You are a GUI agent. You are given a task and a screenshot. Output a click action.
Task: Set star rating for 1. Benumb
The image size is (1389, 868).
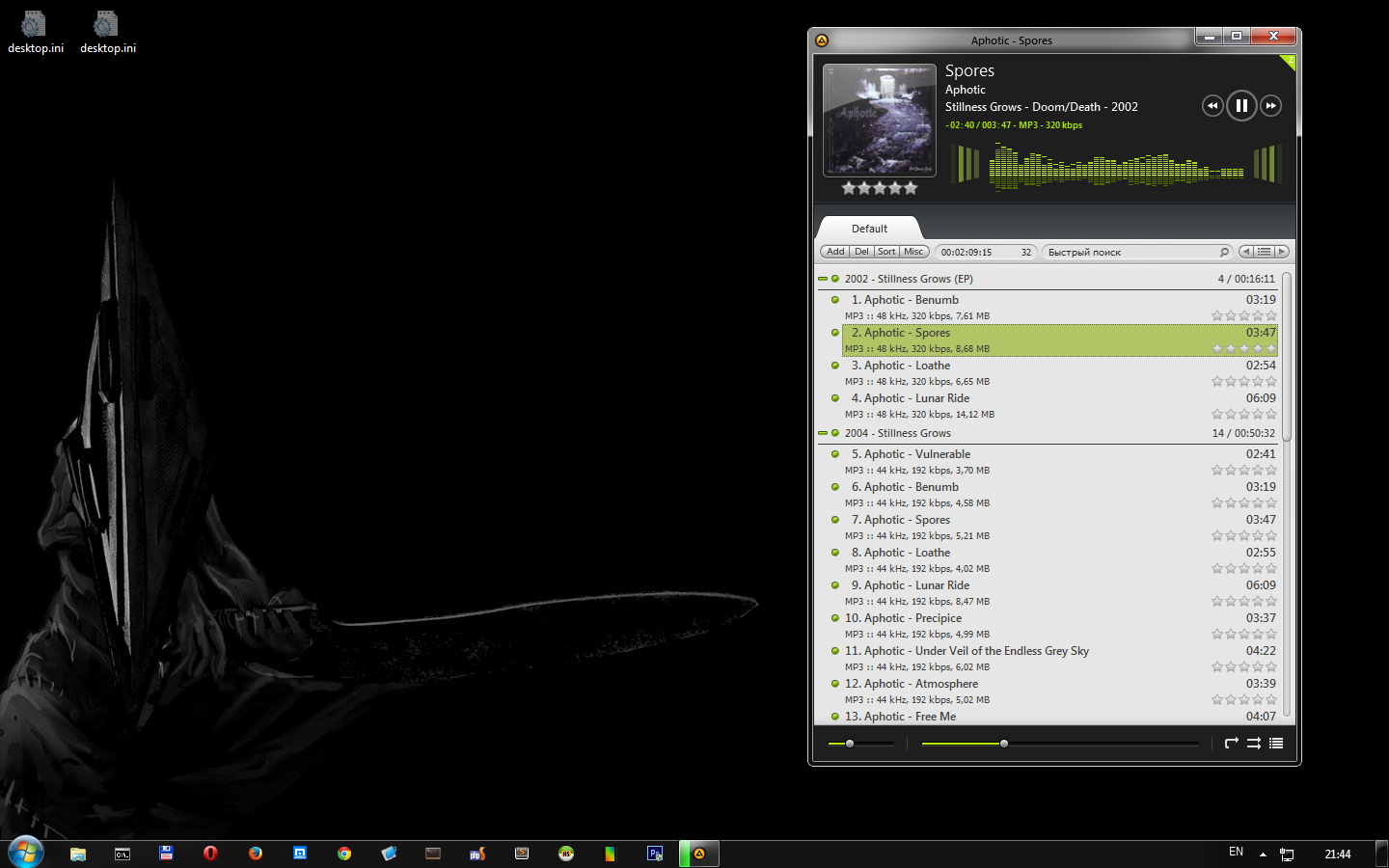(x=1244, y=316)
